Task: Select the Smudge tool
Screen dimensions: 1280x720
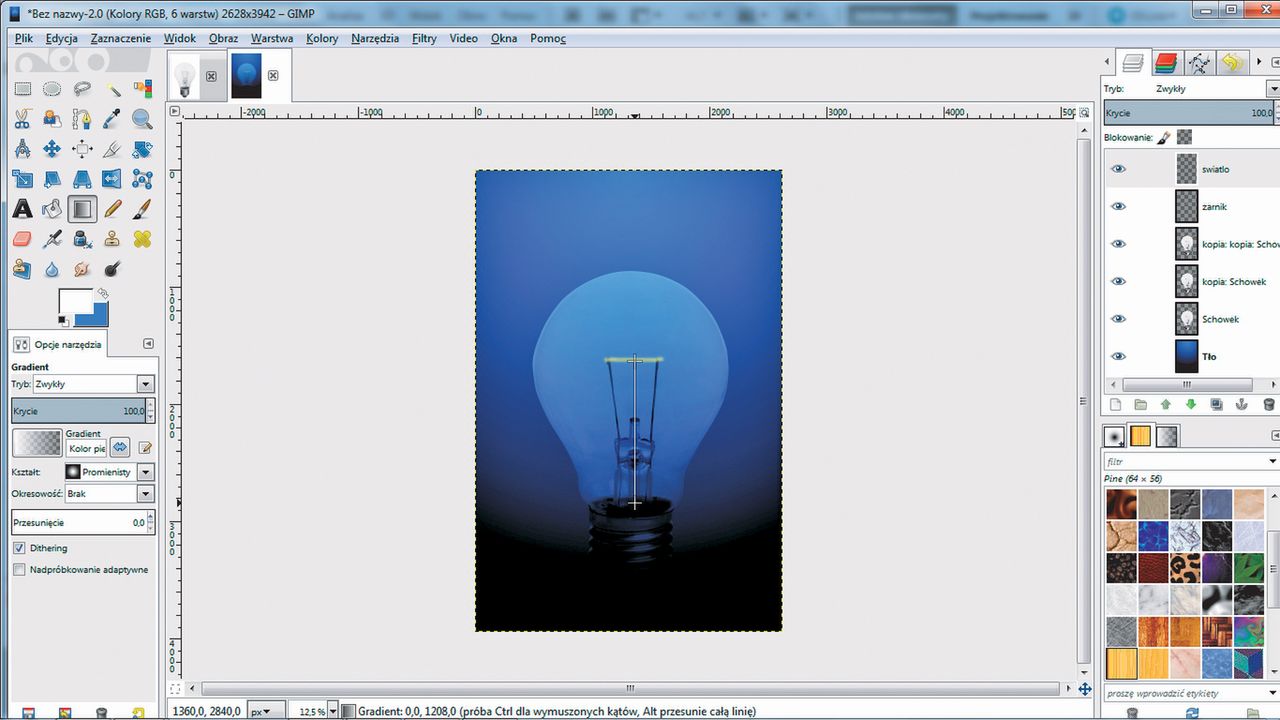Action: pos(82,270)
